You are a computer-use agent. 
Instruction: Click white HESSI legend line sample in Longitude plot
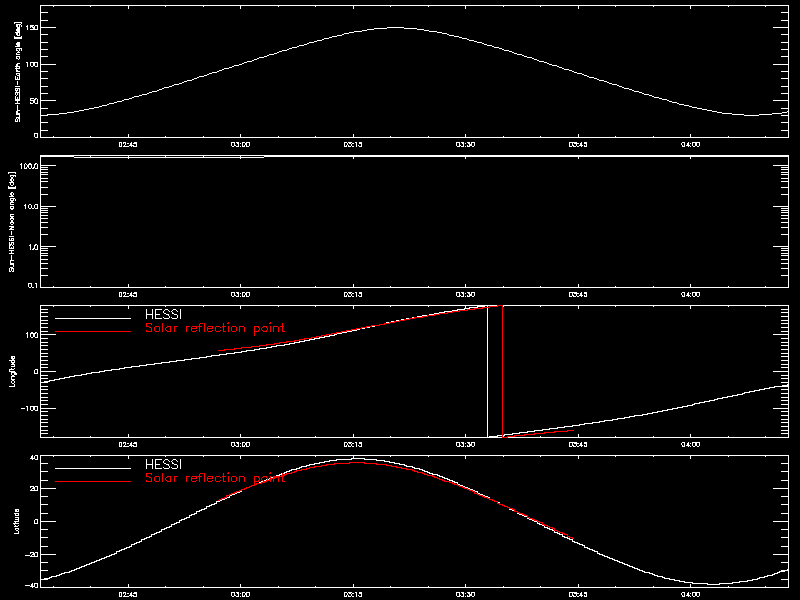point(93,318)
